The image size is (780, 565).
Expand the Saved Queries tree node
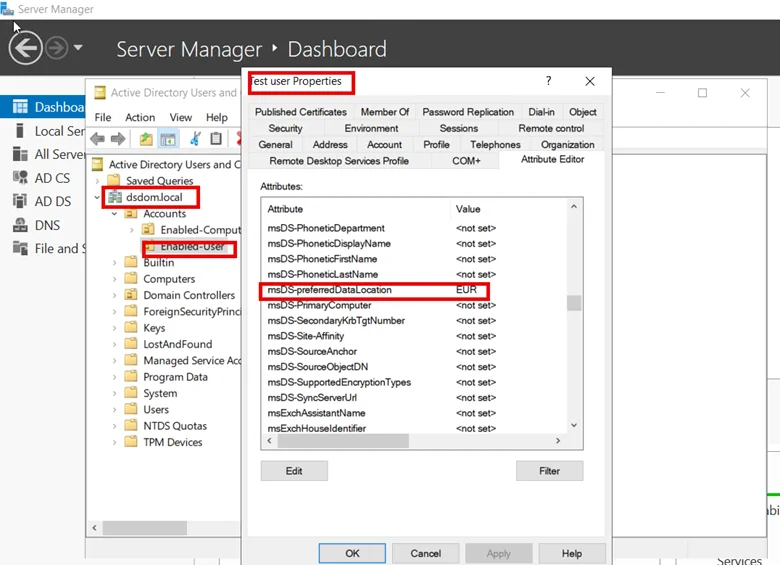coord(98,181)
